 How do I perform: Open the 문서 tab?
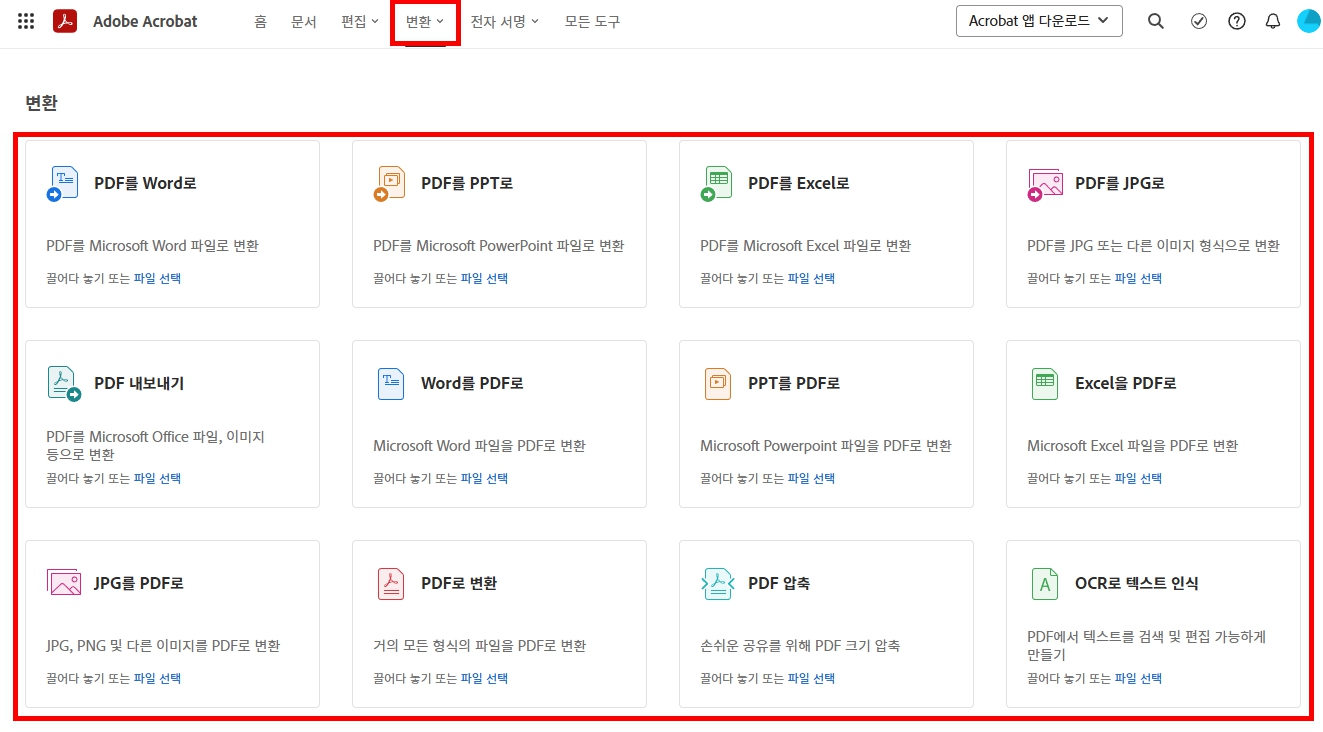[304, 21]
